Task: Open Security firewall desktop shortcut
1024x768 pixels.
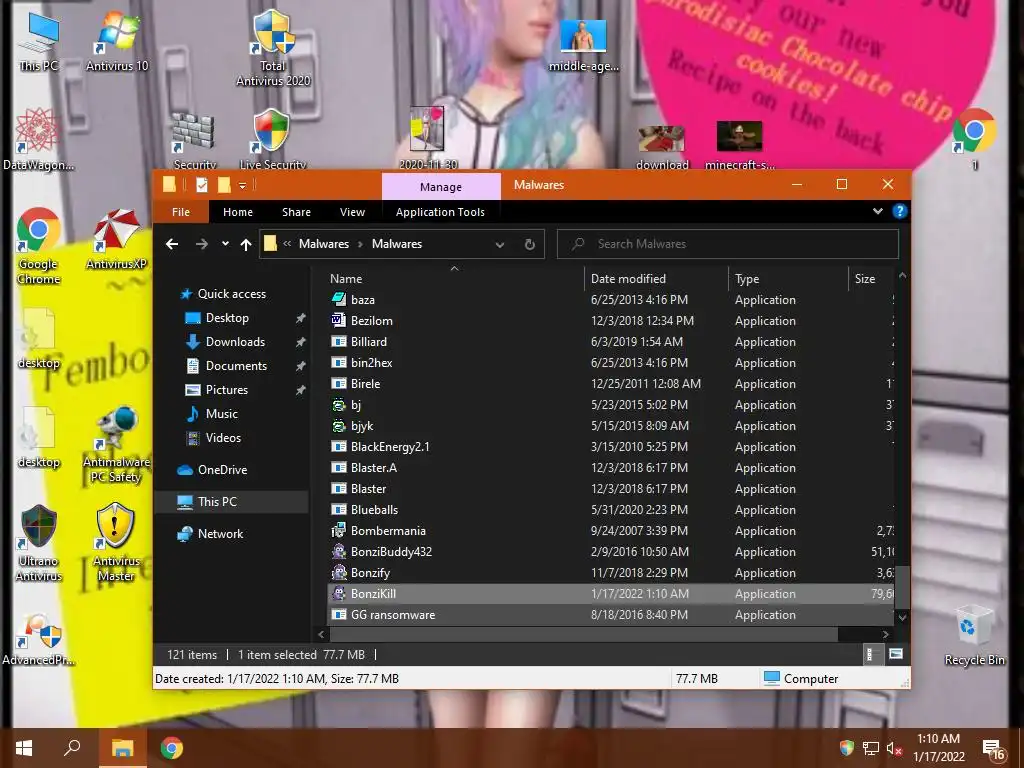Action: [x=194, y=140]
